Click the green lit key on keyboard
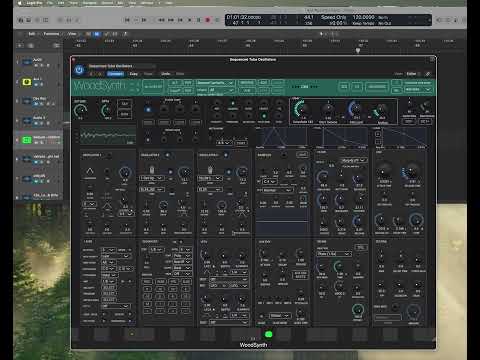Screen dimensions: 480x360 click(x=268, y=334)
